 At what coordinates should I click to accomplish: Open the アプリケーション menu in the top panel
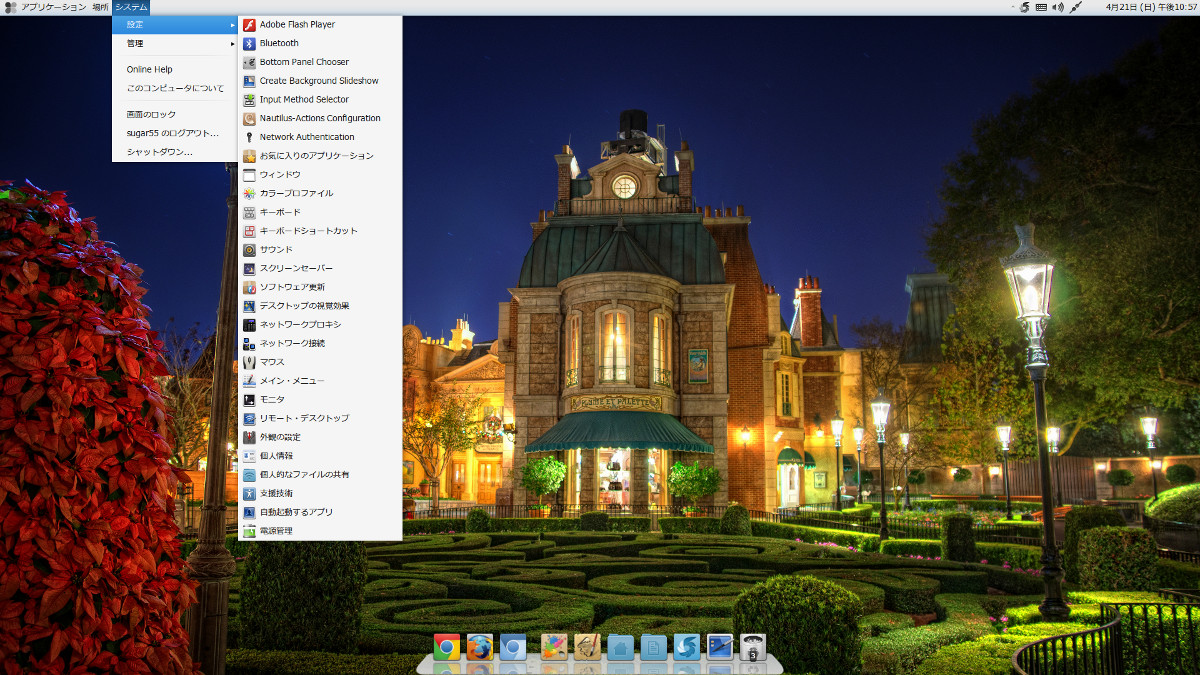(x=53, y=7)
